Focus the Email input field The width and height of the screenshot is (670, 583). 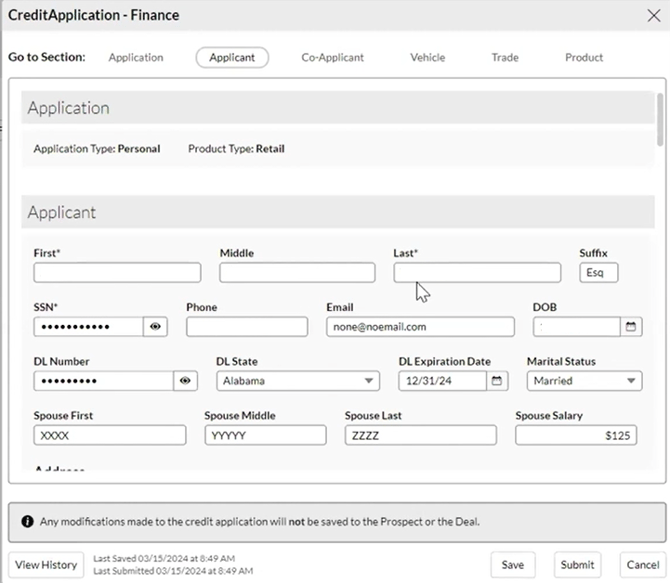point(420,326)
